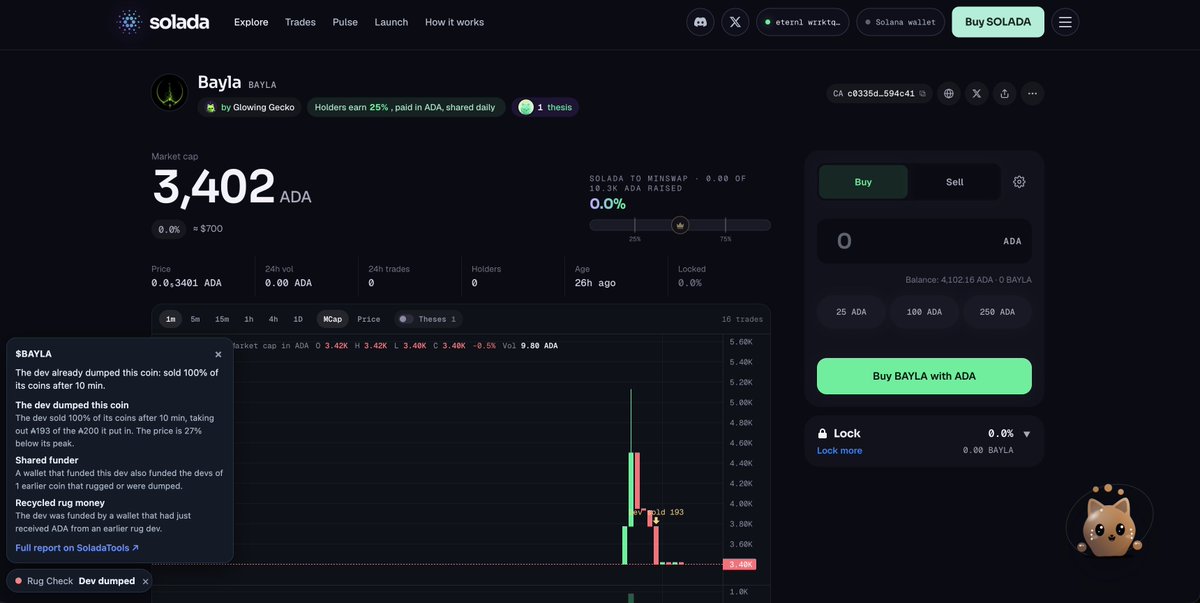Toggle the Theses overlay on chart
Screen dimensions: 1200x603
(405, 319)
